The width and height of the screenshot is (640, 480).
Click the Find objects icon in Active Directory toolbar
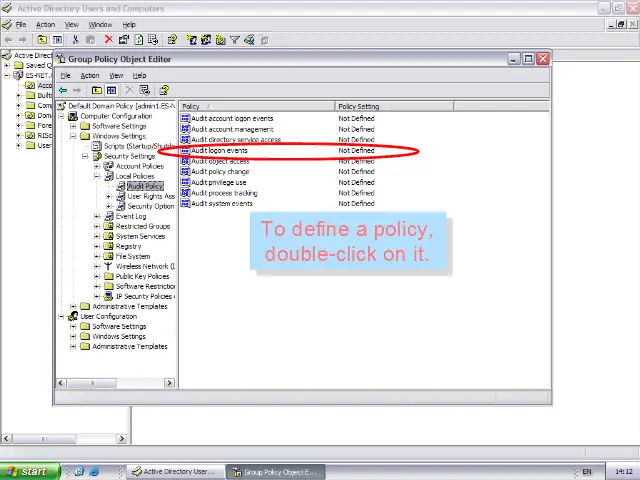249,40
